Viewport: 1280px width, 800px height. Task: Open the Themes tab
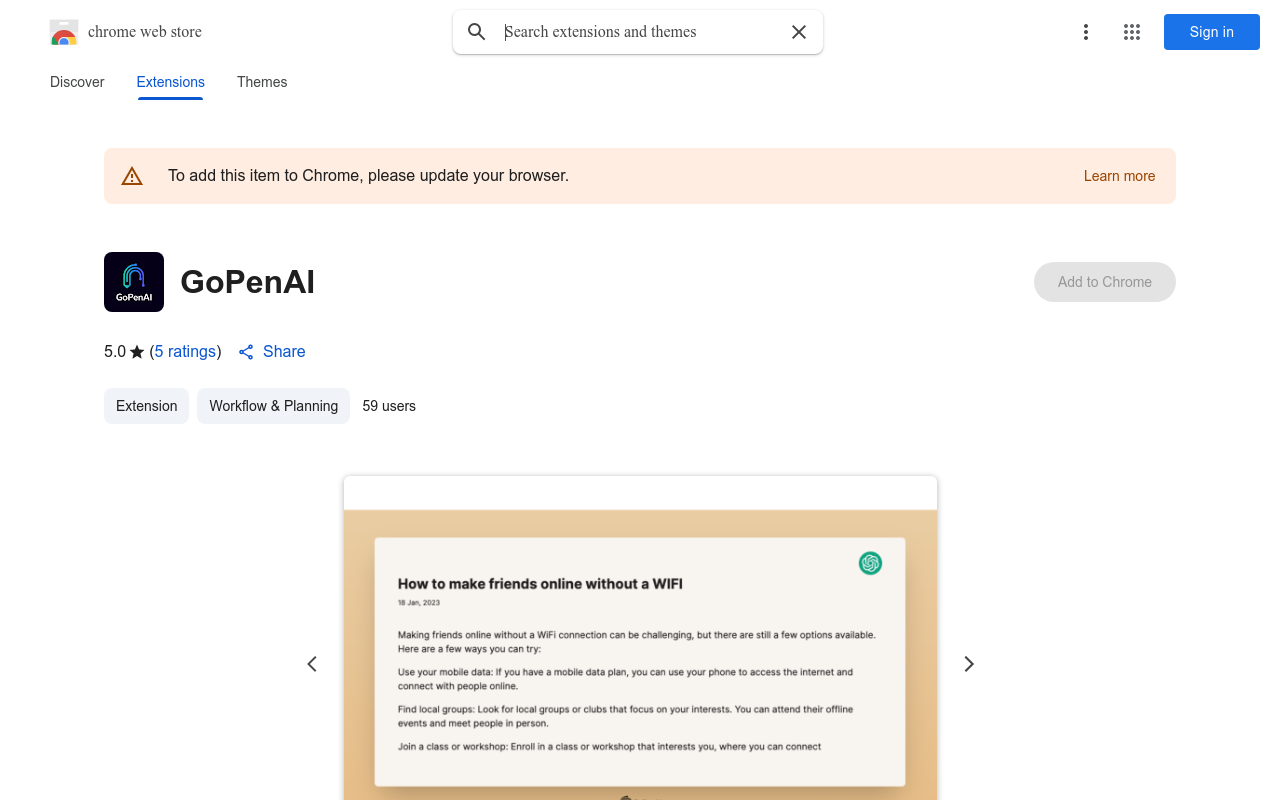(x=262, y=82)
